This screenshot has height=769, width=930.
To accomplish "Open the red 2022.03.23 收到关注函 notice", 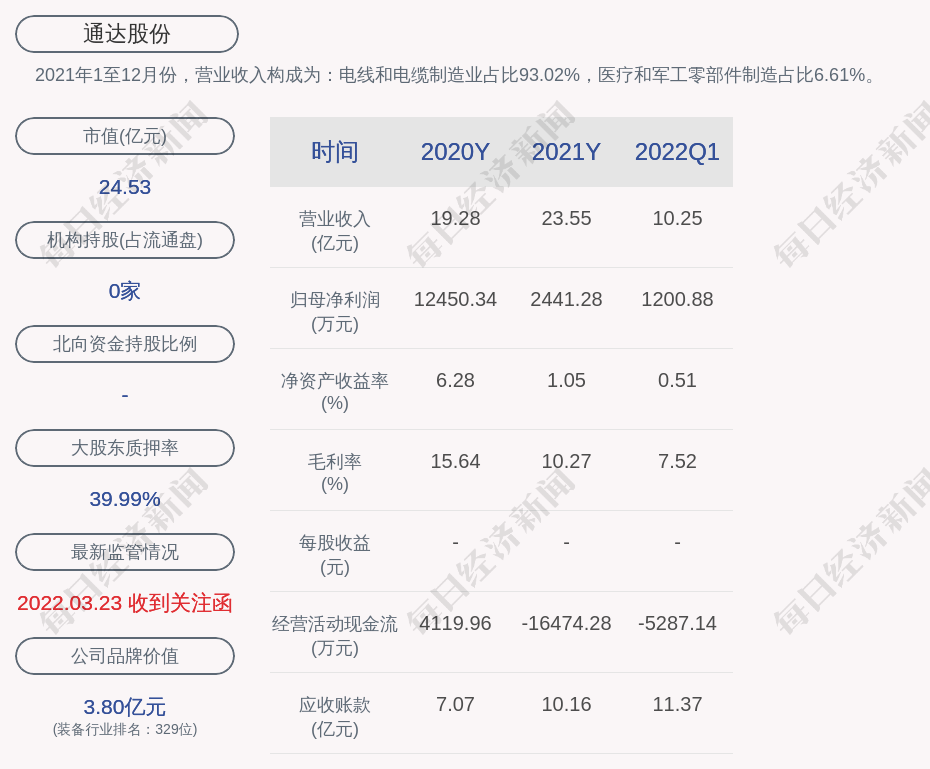I will [125, 603].
